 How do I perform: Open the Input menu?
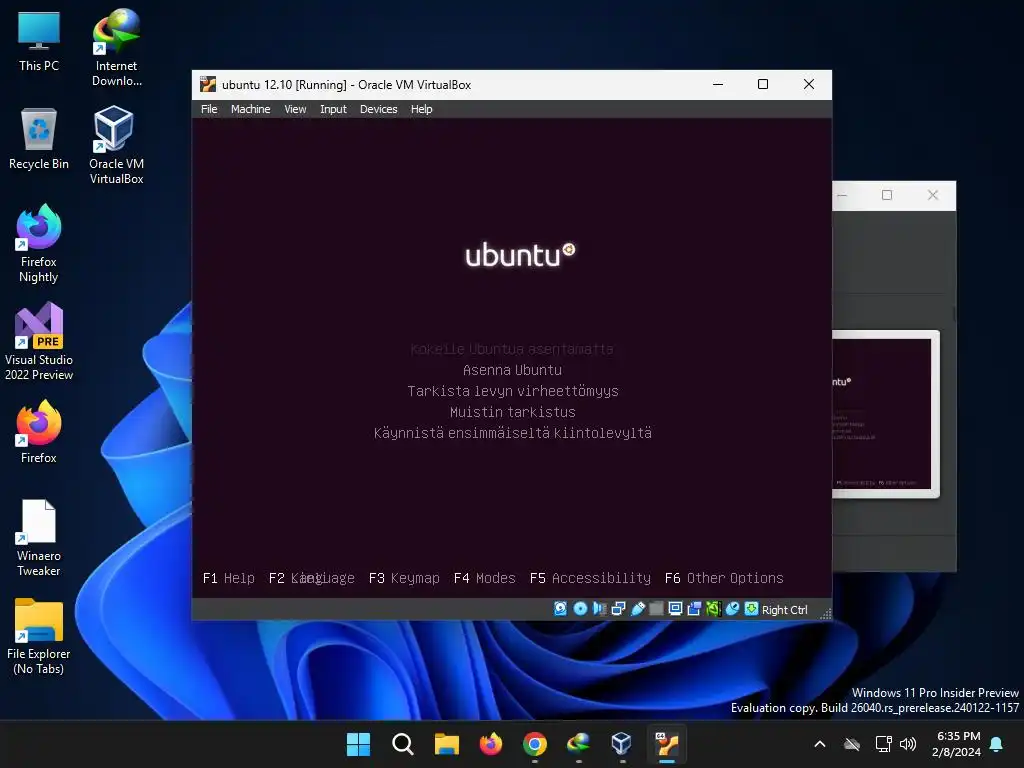tap(333, 109)
